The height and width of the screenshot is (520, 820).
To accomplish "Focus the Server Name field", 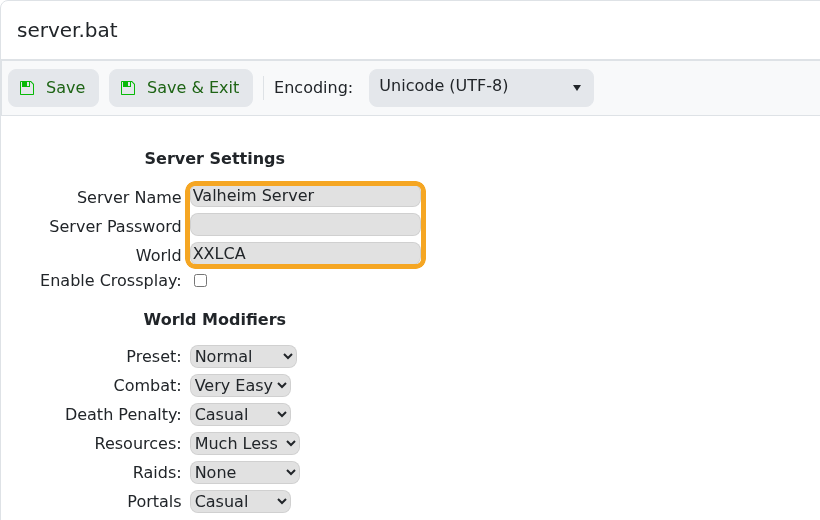I will (305, 196).
